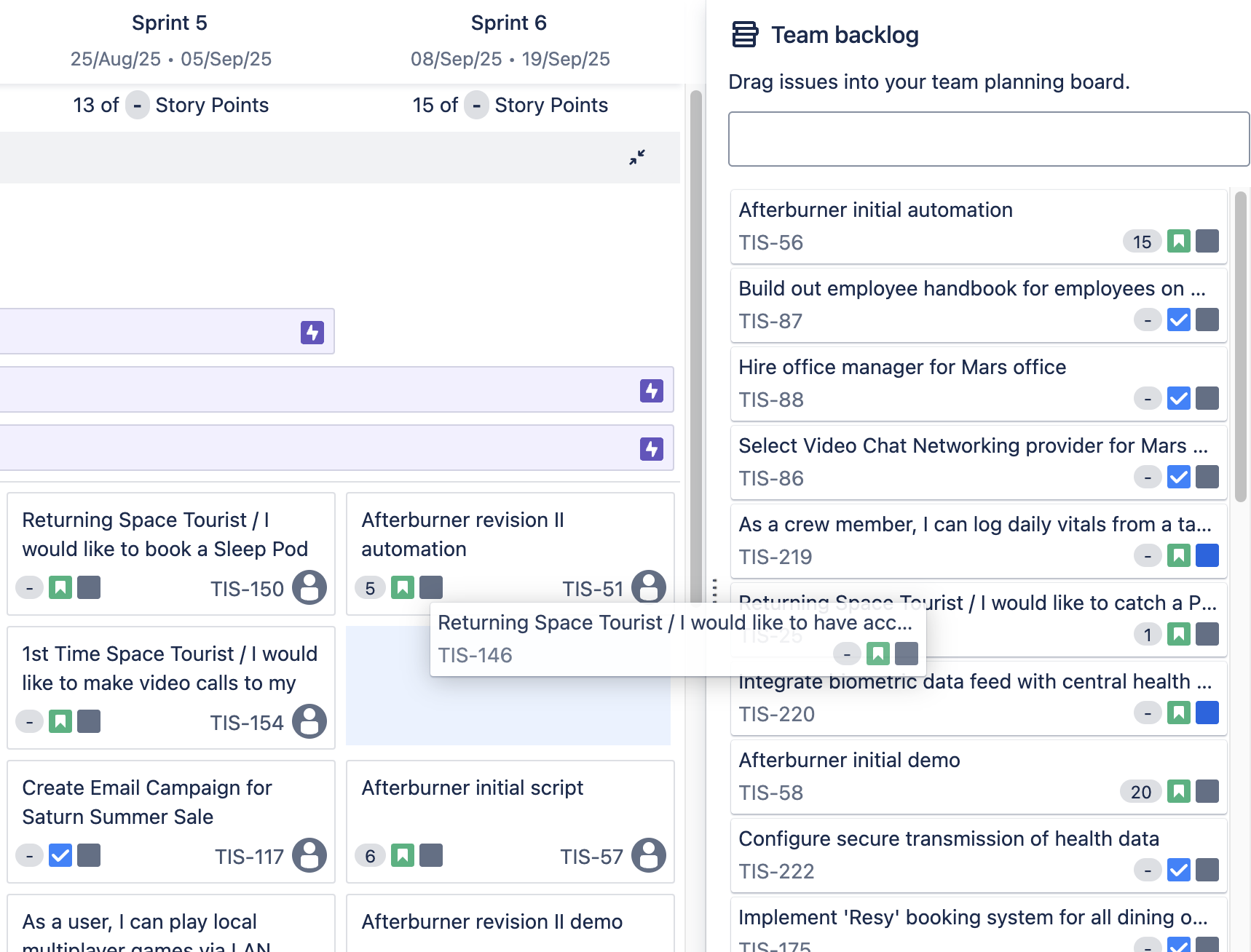Viewport: 1251px width, 952px height.
Task: Click the Sprint 6 story points capacity dash
Action: click(476, 105)
